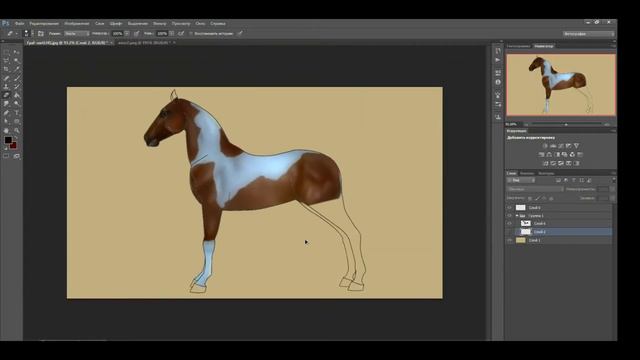Open the layer blend mode dropdown

535,189
